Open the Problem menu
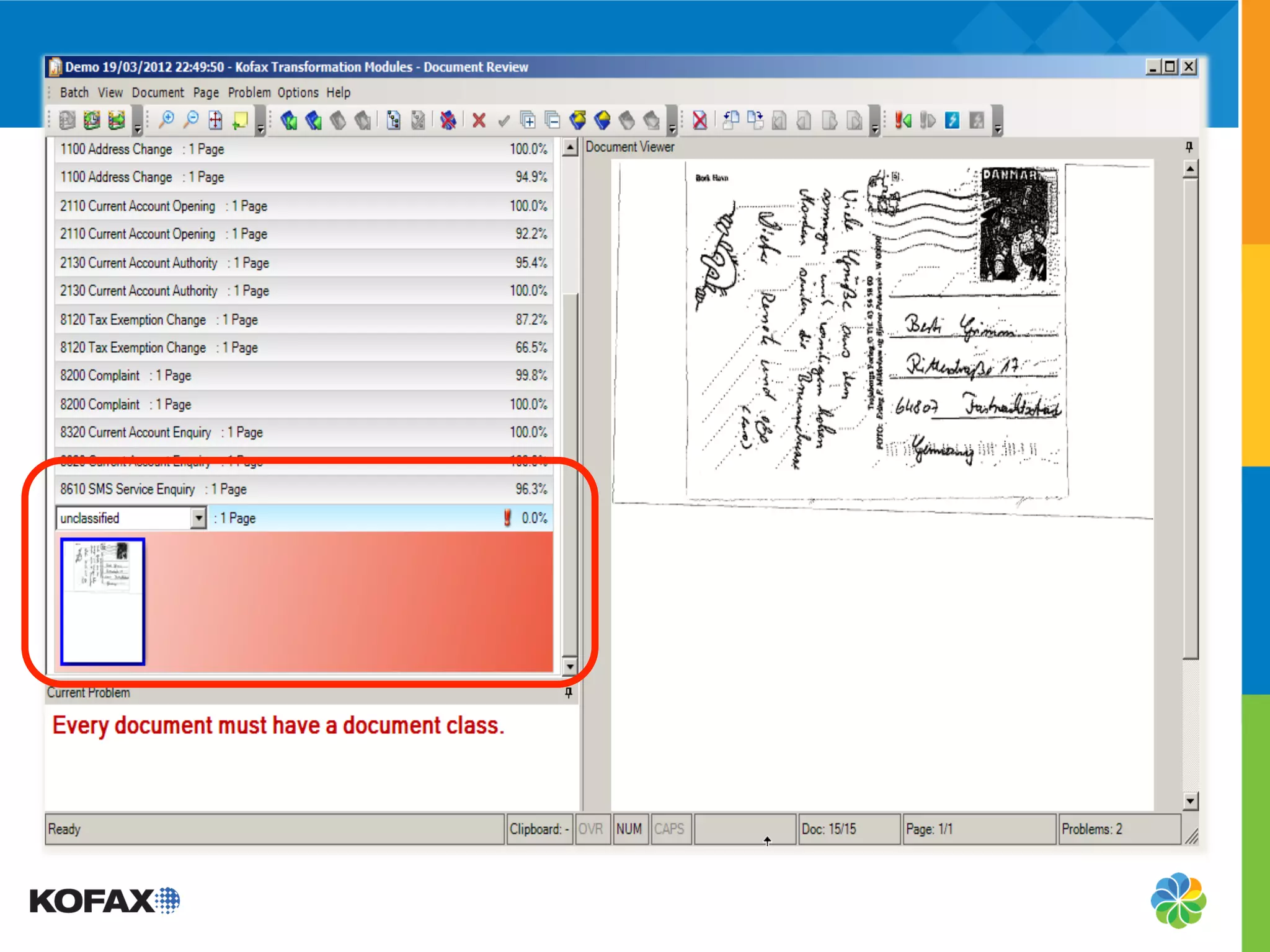 [x=249, y=92]
